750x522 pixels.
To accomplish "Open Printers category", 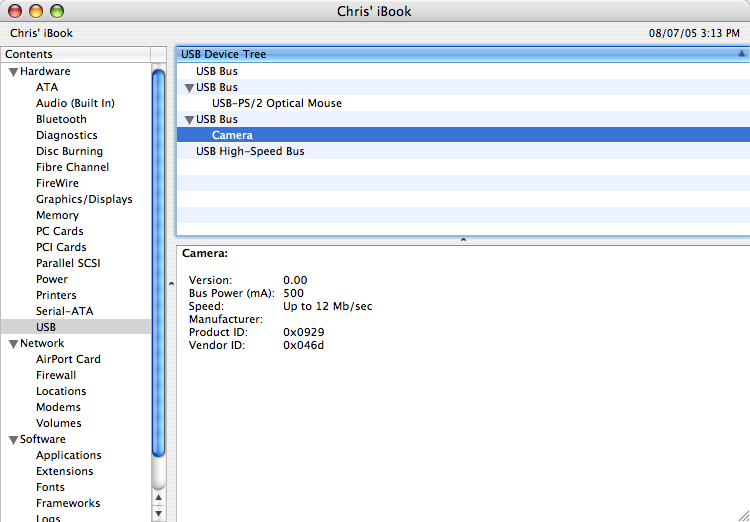I will (x=56, y=295).
